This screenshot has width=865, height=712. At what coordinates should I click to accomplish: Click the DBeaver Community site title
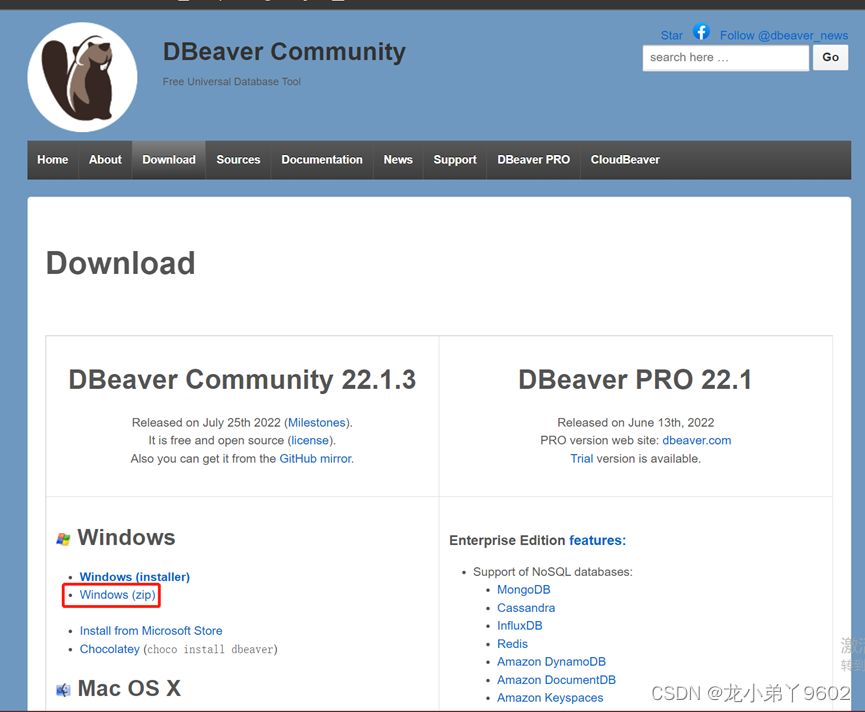point(284,52)
